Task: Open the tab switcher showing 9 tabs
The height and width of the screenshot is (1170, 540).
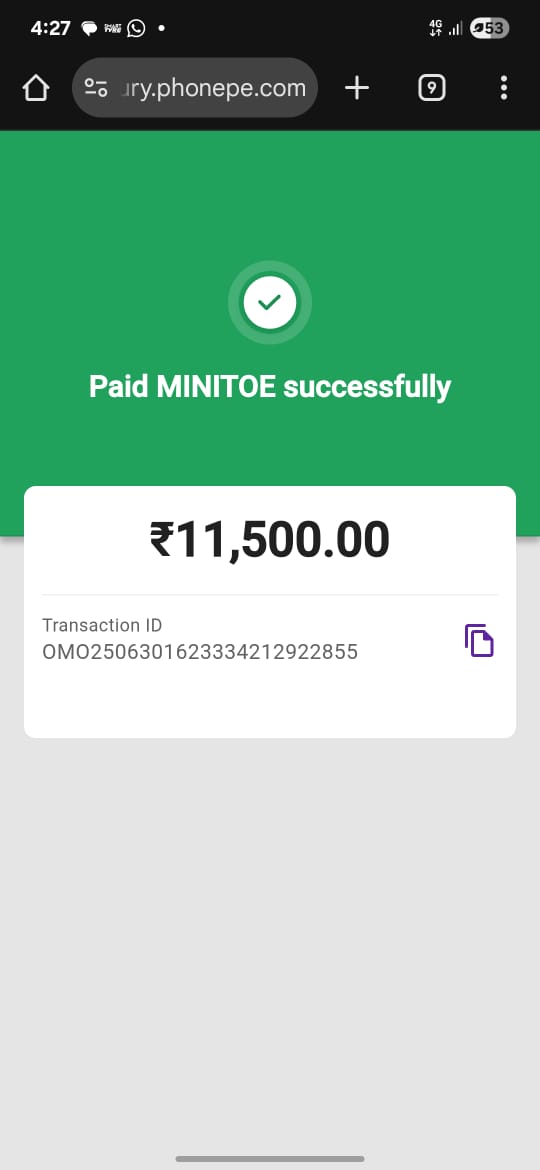Action: pyautogui.click(x=431, y=88)
